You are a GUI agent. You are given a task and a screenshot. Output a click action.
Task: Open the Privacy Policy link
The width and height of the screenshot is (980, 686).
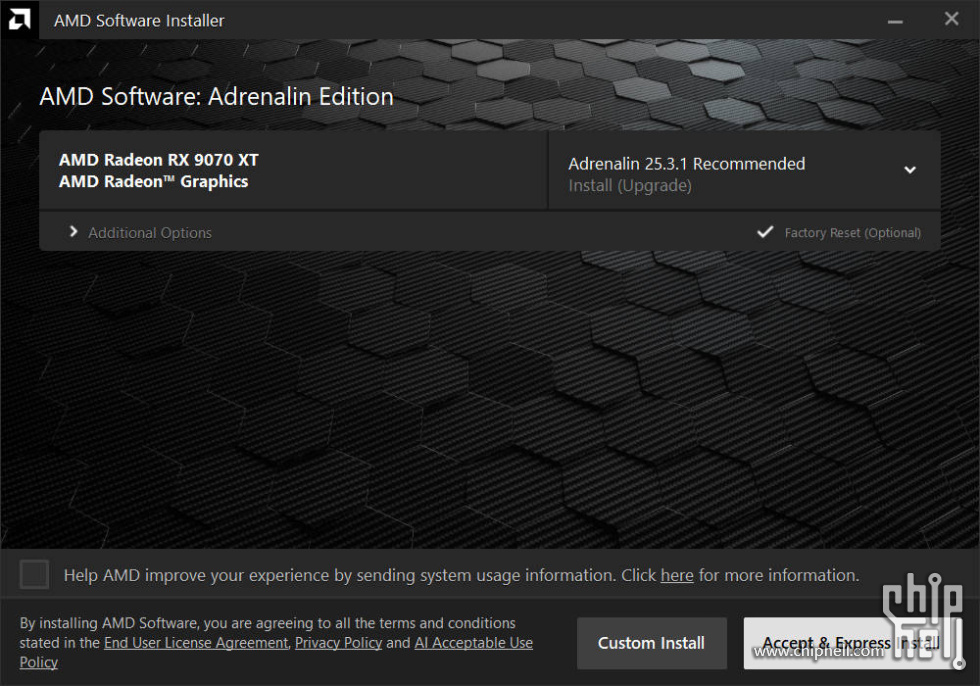click(338, 642)
